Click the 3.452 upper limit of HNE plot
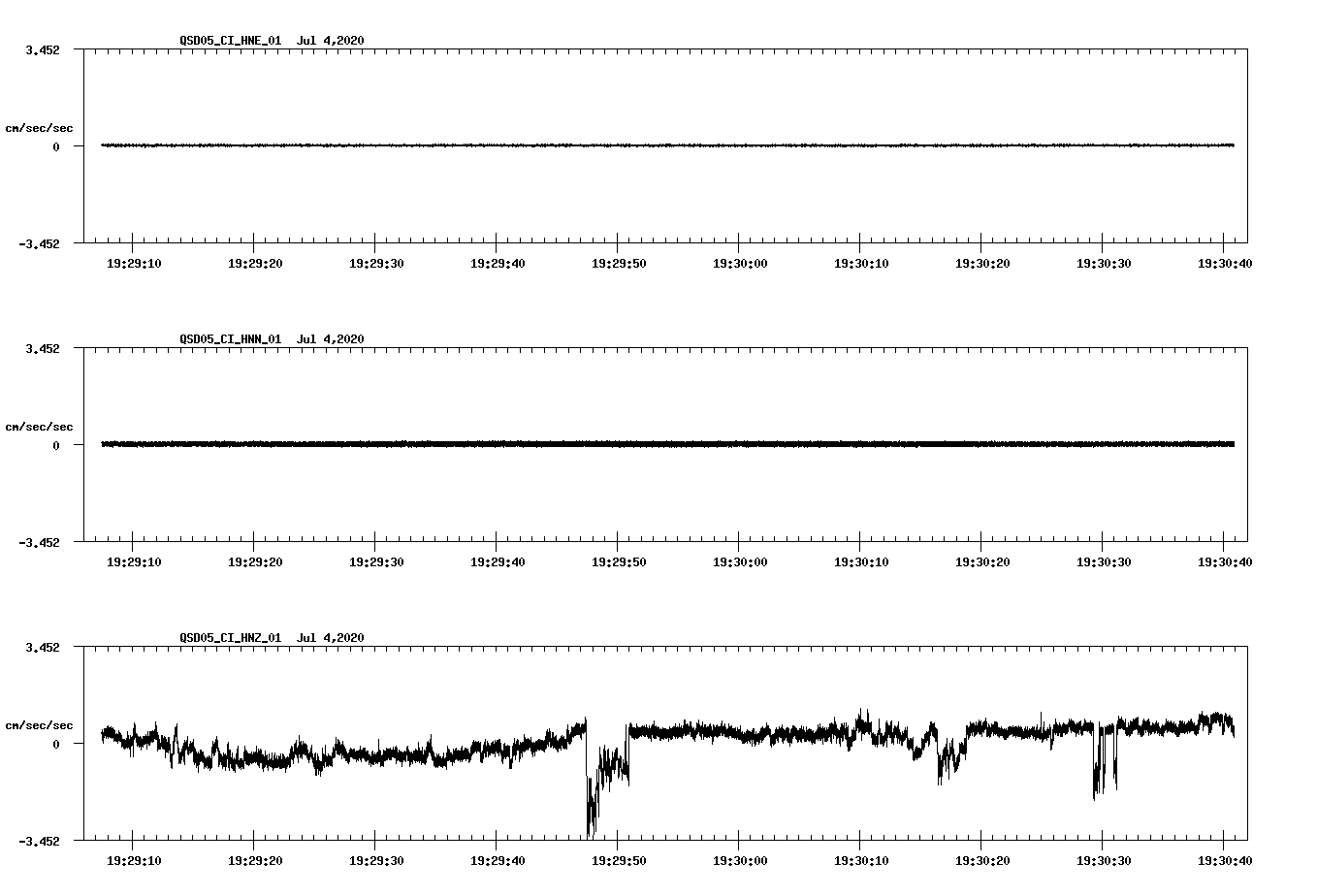 click(x=43, y=49)
